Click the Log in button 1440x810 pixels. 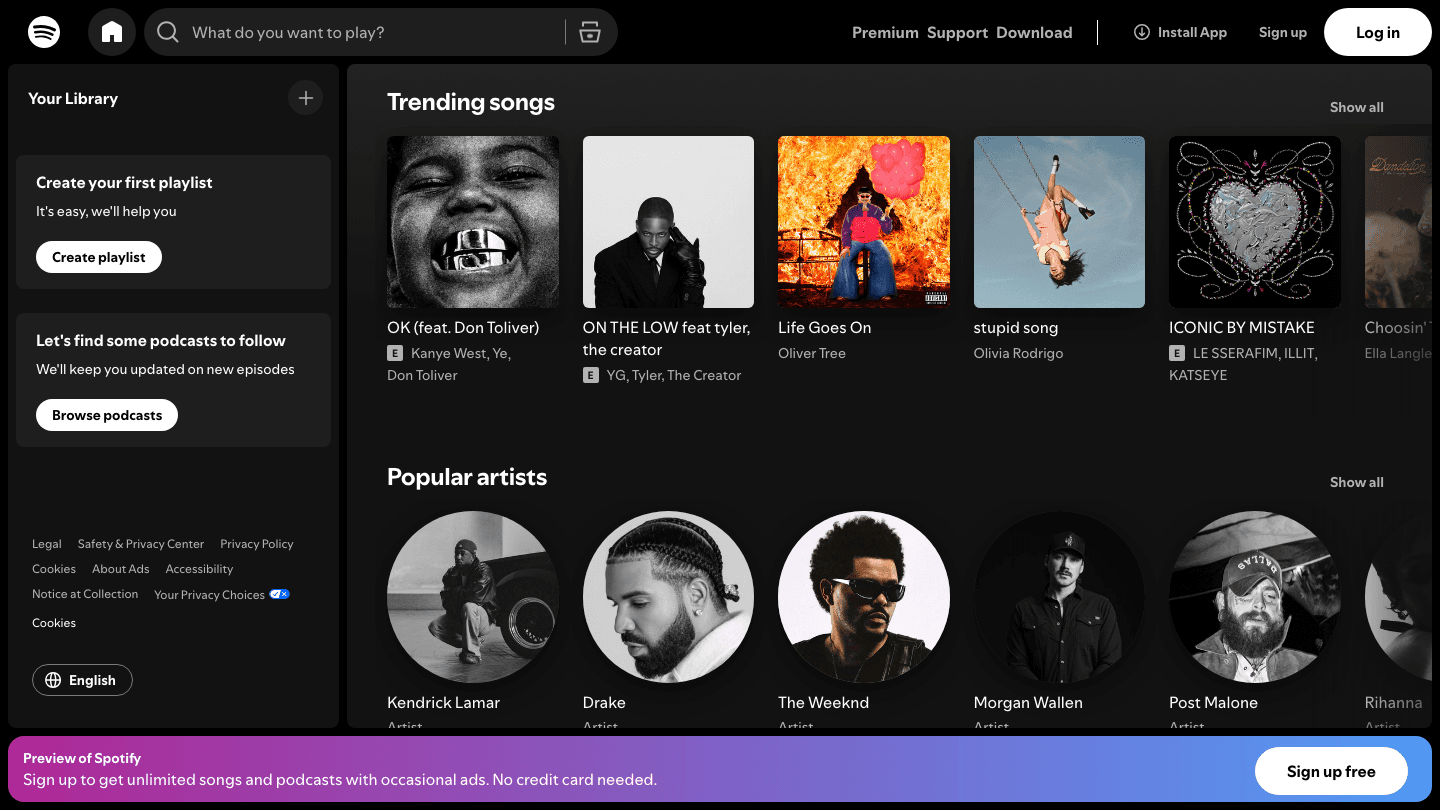1378,32
